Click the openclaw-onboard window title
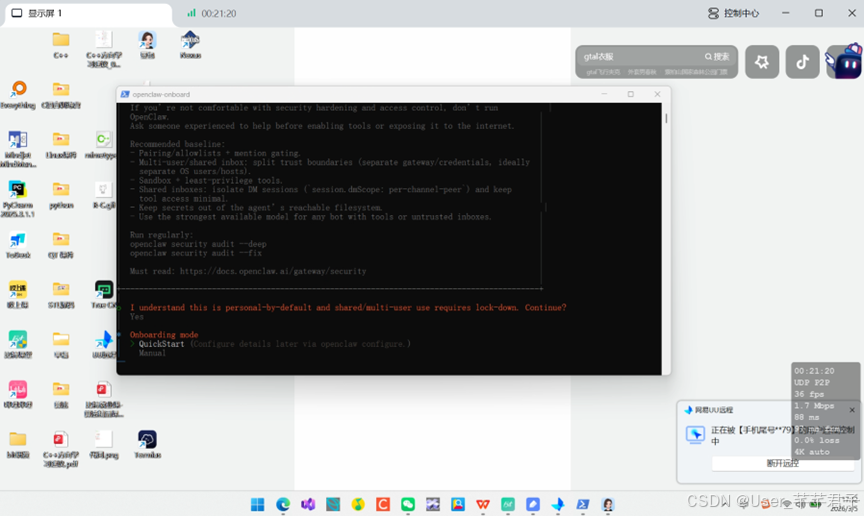The width and height of the screenshot is (864, 516). point(161,94)
